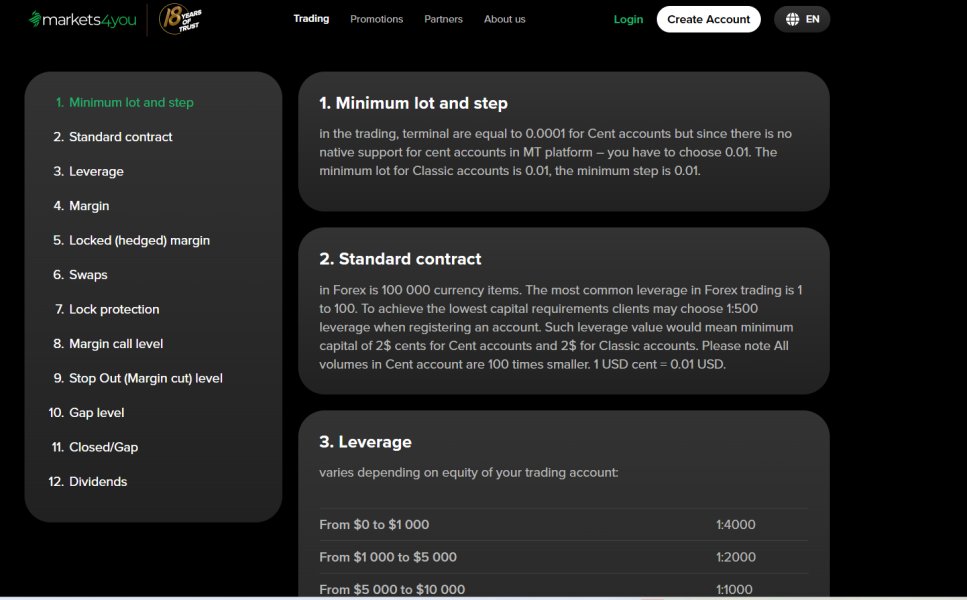967x600 pixels.
Task: Go to Standard contract in sidebar
Action: [x=120, y=137]
